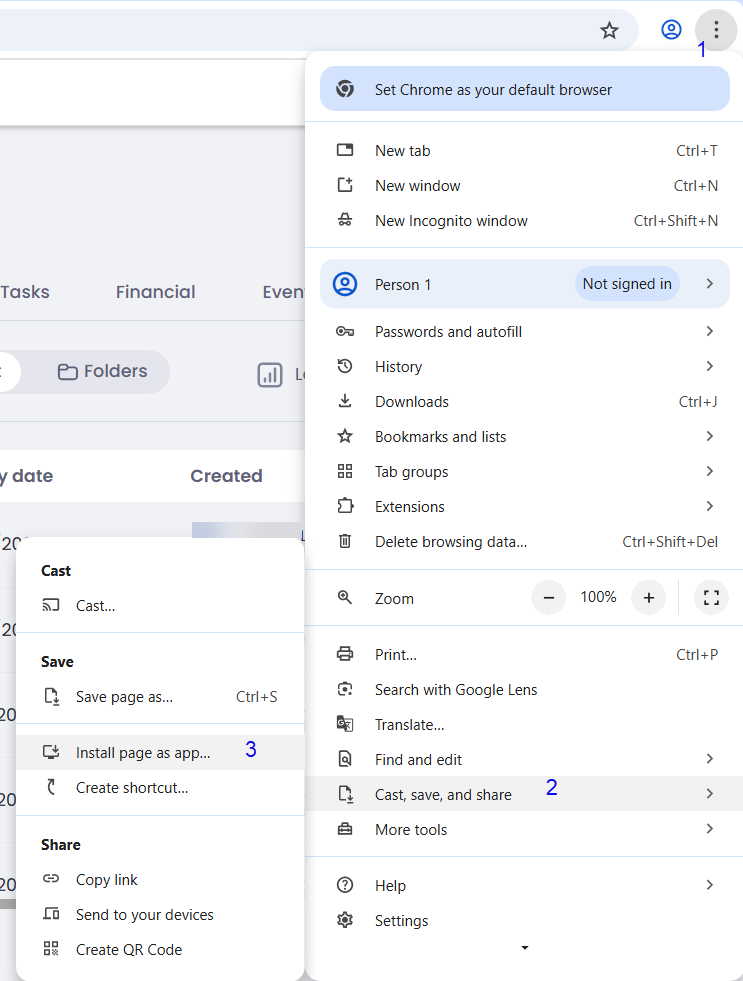Click the bookmark star icon
Image resolution: width=743 pixels, height=981 pixels.
609,30
